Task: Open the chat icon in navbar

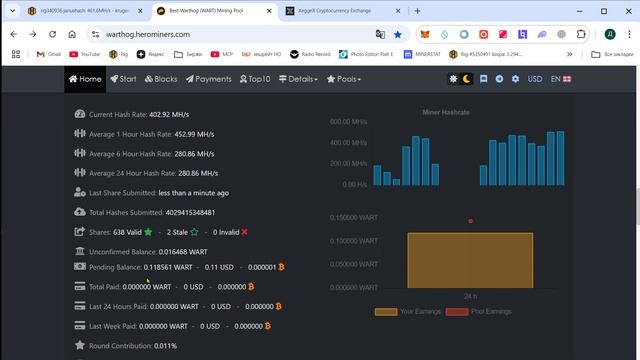Action: [x=483, y=79]
